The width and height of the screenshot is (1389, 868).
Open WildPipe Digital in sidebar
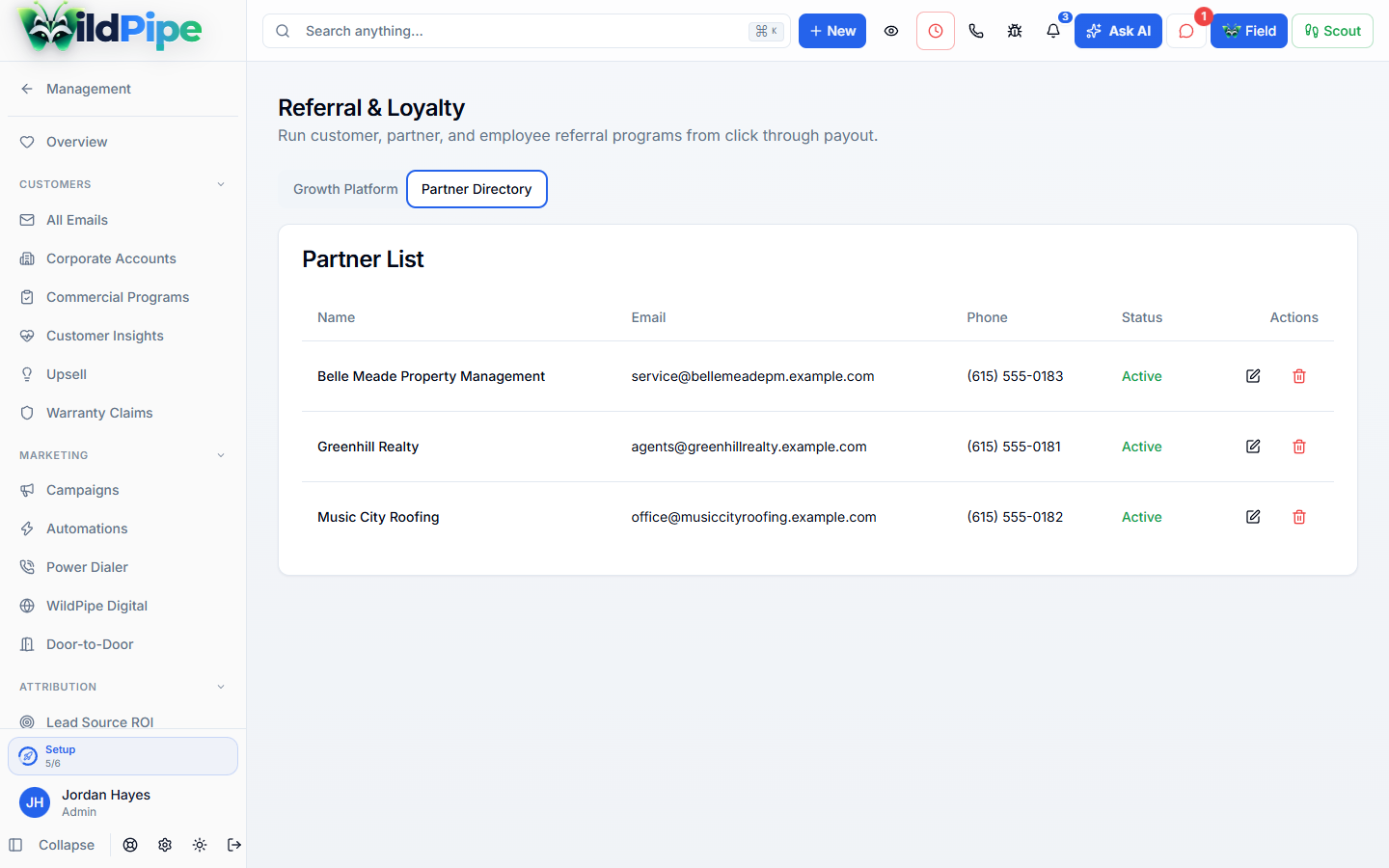tap(123, 606)
